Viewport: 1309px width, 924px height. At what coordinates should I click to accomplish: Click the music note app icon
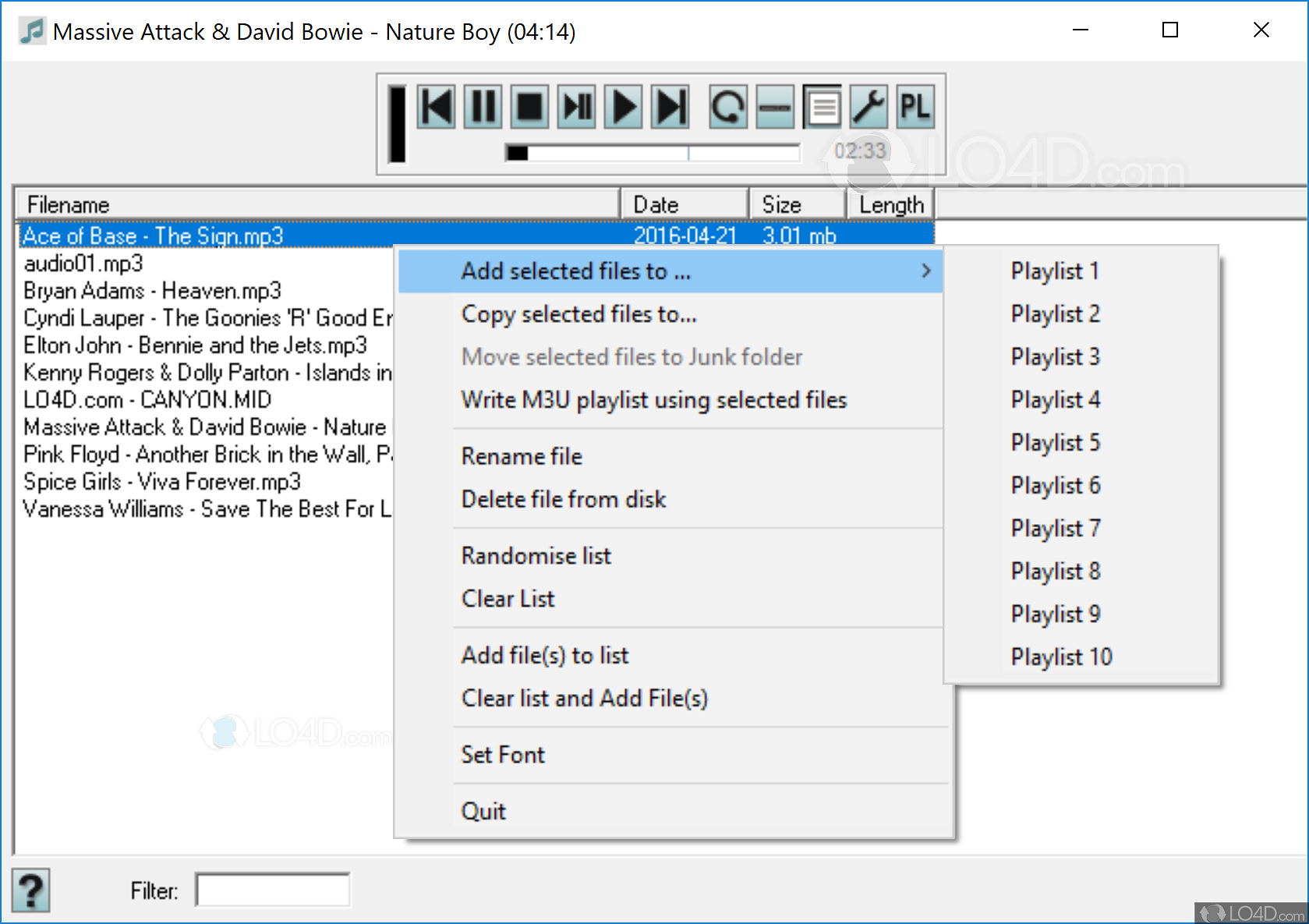(x=32, y=31)
